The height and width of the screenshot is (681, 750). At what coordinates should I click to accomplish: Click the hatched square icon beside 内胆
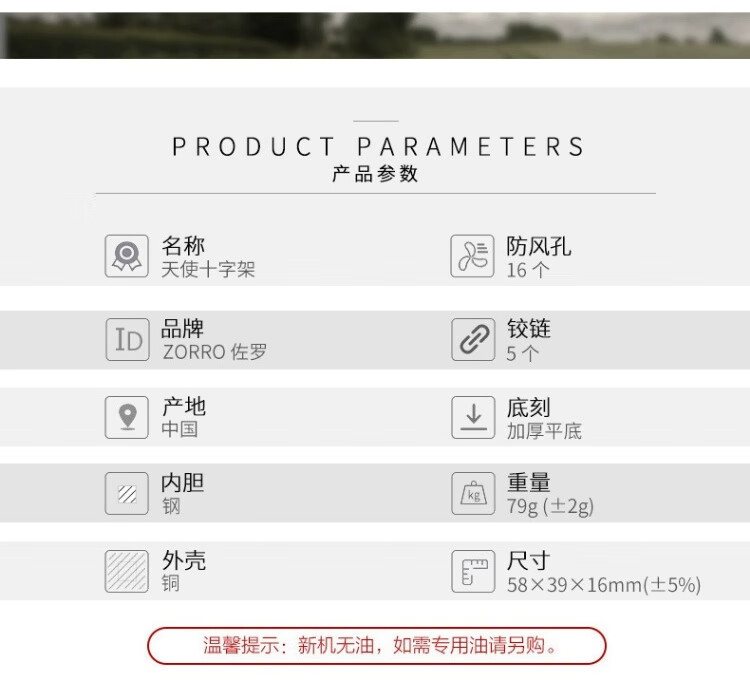[127, 493]
